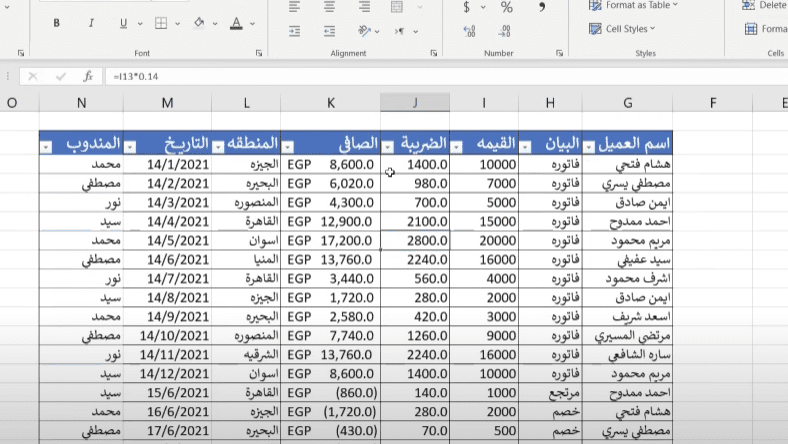
Task: Open filter dropdown for التاريخ column
Action: pos(130,147)
